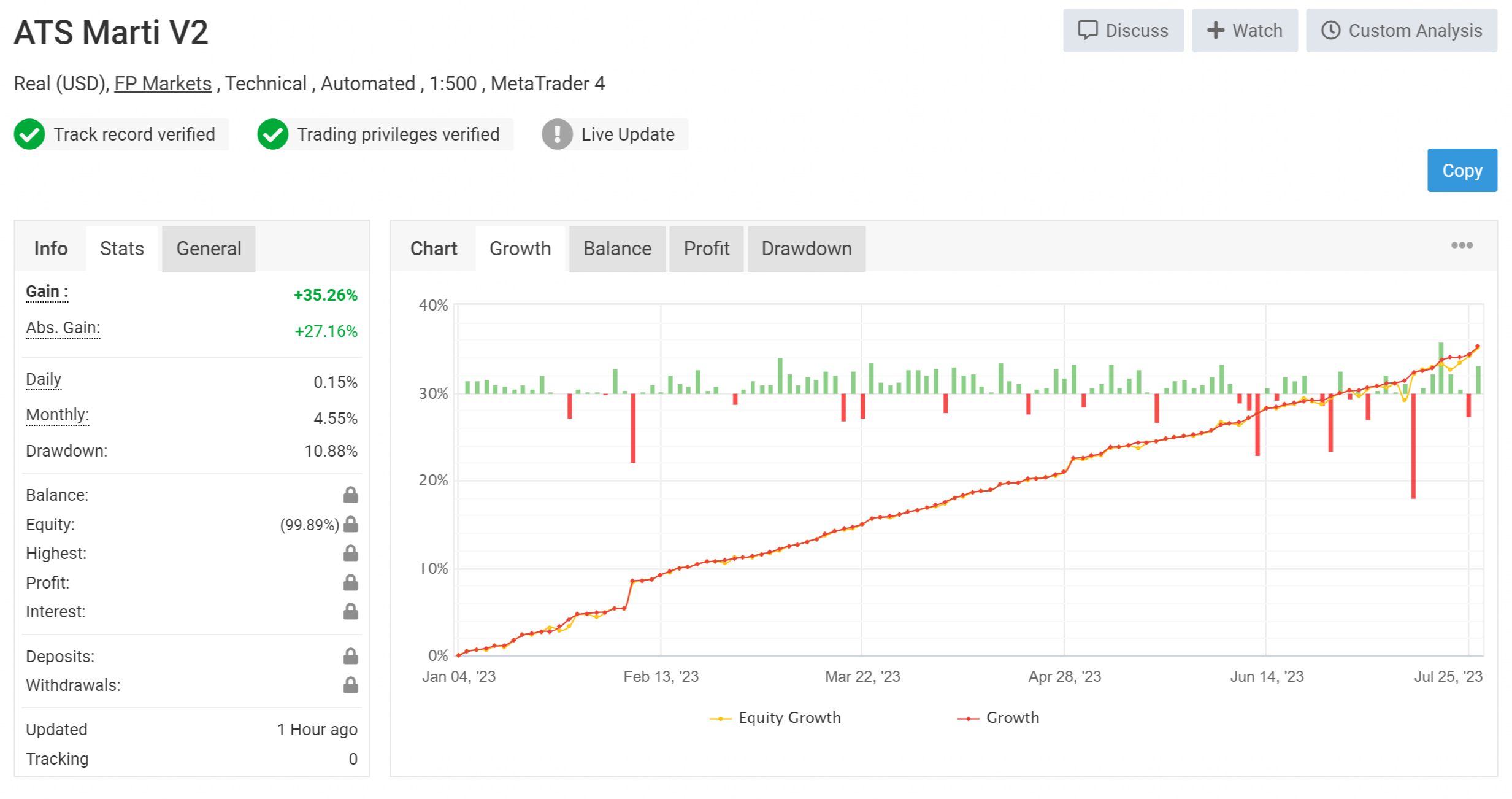
Task: Open the chart three-dots options menu
Action: (x=1461, y=245)
